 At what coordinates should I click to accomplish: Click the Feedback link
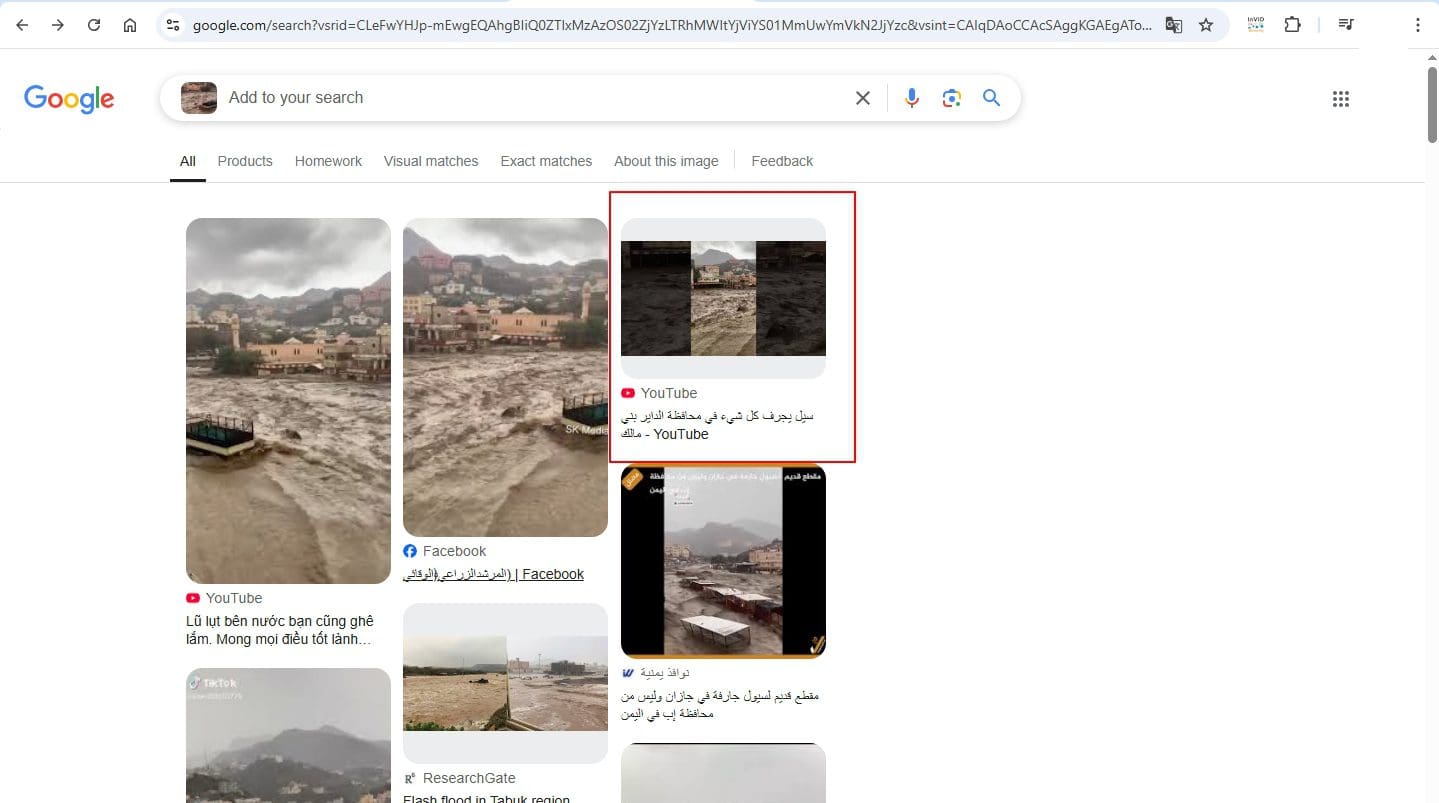[x=782, y=161]
